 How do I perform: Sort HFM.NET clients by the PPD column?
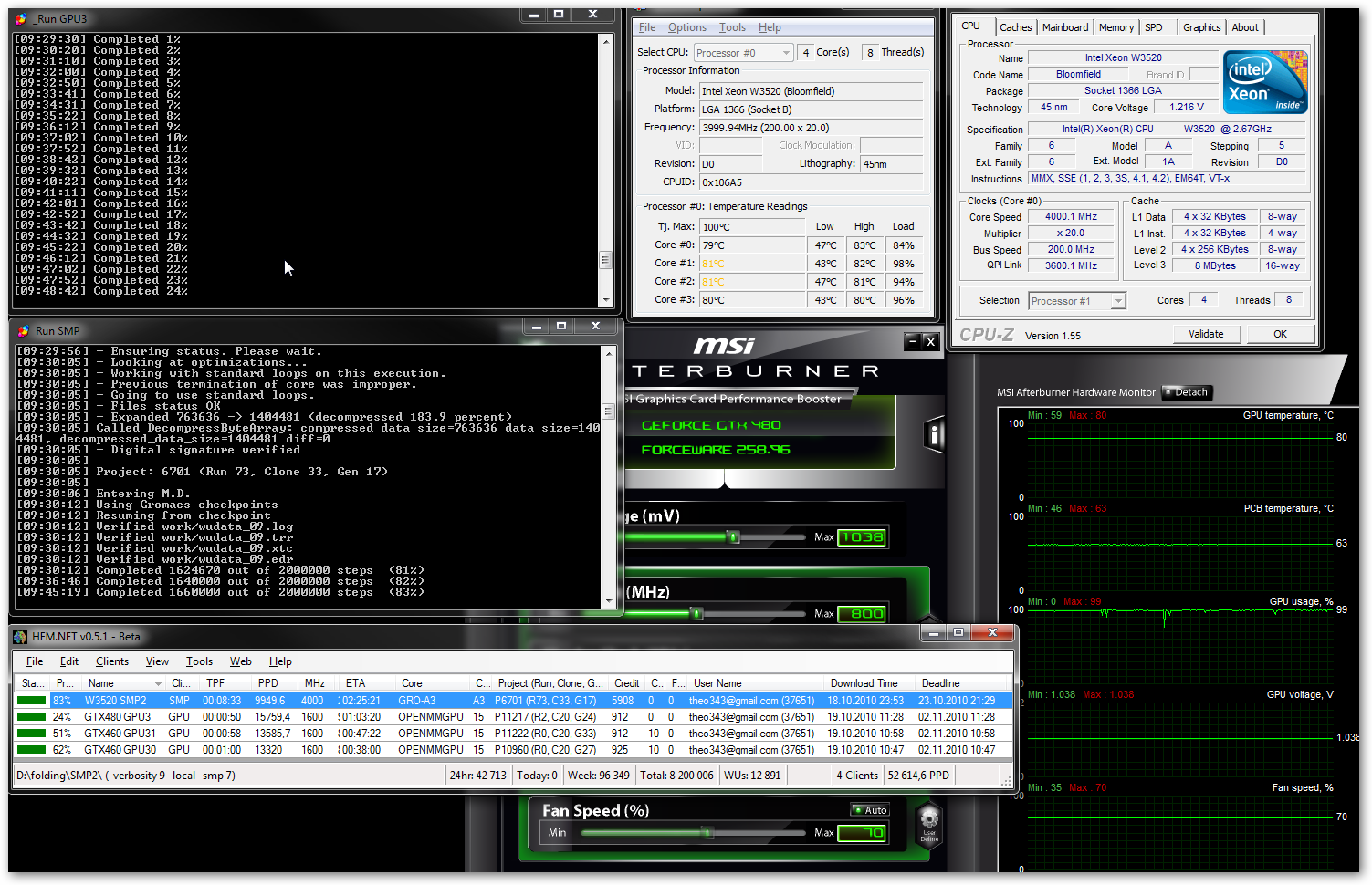tap(275, 683)
